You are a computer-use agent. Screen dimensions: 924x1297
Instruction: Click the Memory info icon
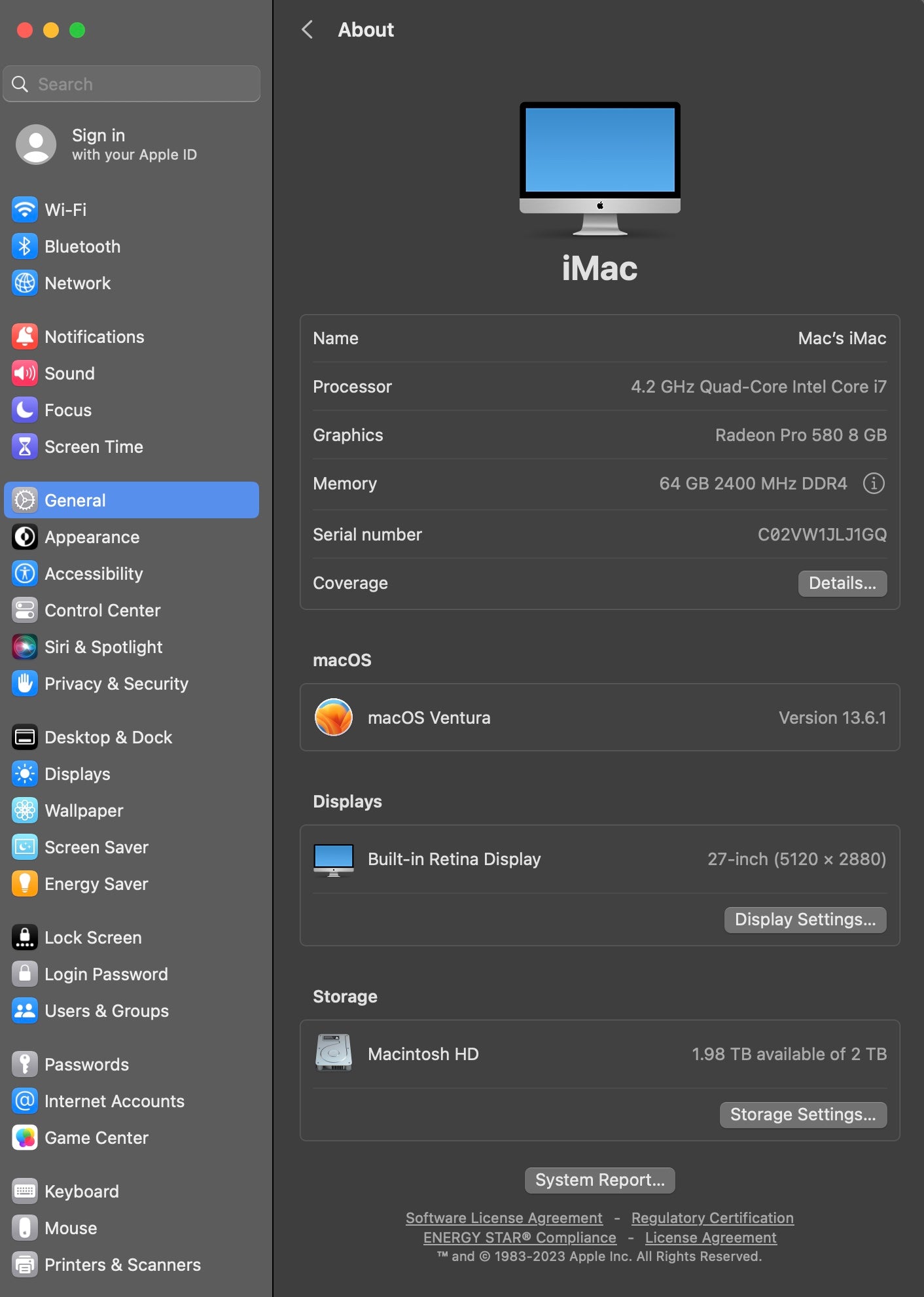tap(873, 484)
